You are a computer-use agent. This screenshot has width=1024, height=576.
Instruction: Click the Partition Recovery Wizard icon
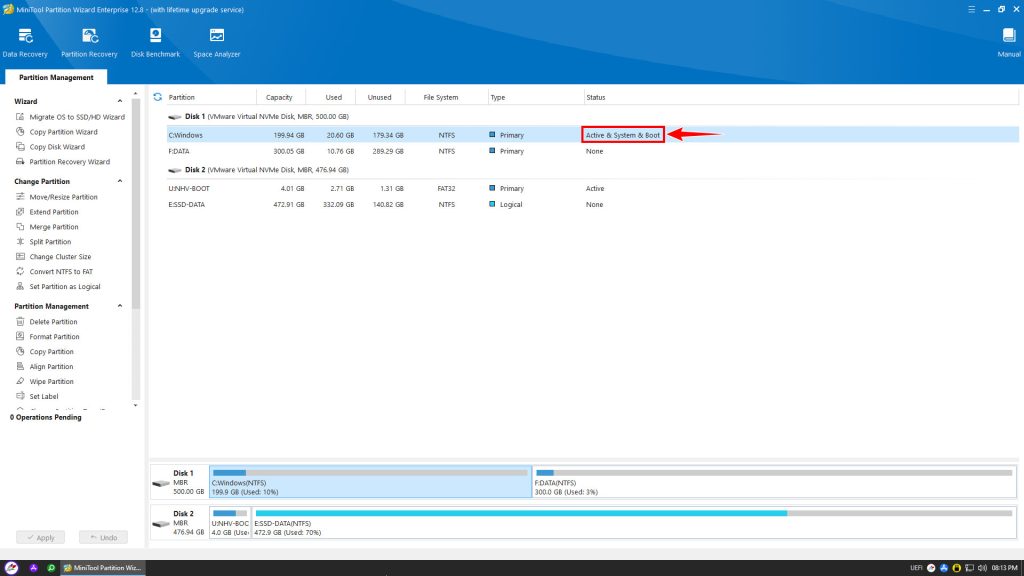click(20, 162)
